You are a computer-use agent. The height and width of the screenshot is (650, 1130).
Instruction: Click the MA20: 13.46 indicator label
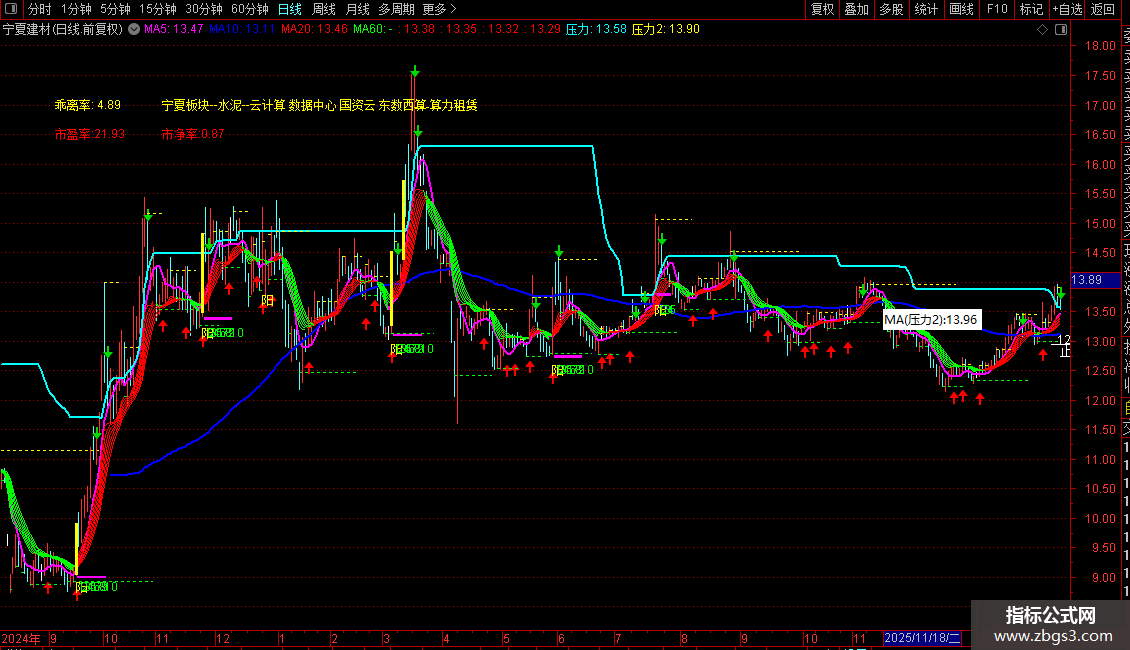tap(314, 30)
